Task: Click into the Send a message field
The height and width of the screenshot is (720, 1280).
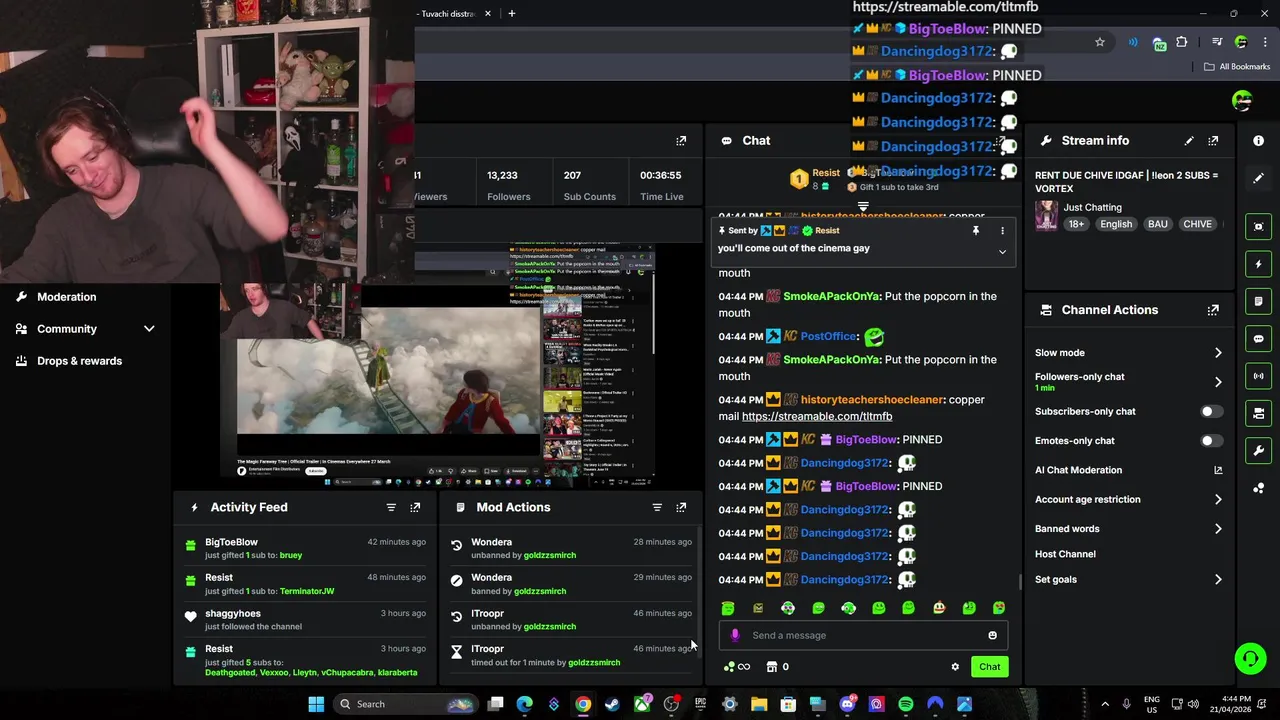Action: pyautogui.click(x=864, y=635)
